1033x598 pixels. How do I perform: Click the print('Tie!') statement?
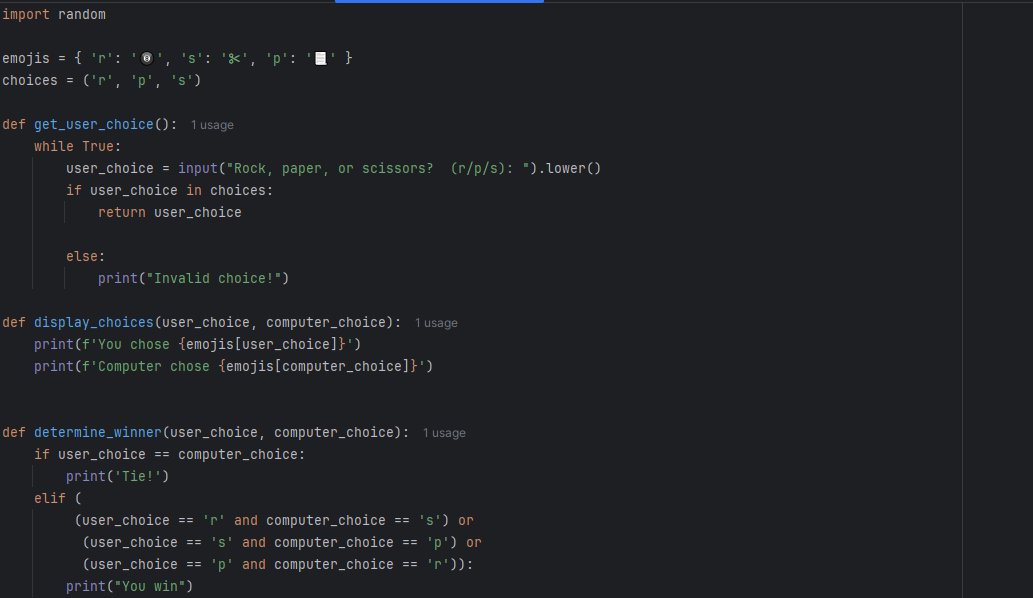pyautogui.click(x=117, y=476)
